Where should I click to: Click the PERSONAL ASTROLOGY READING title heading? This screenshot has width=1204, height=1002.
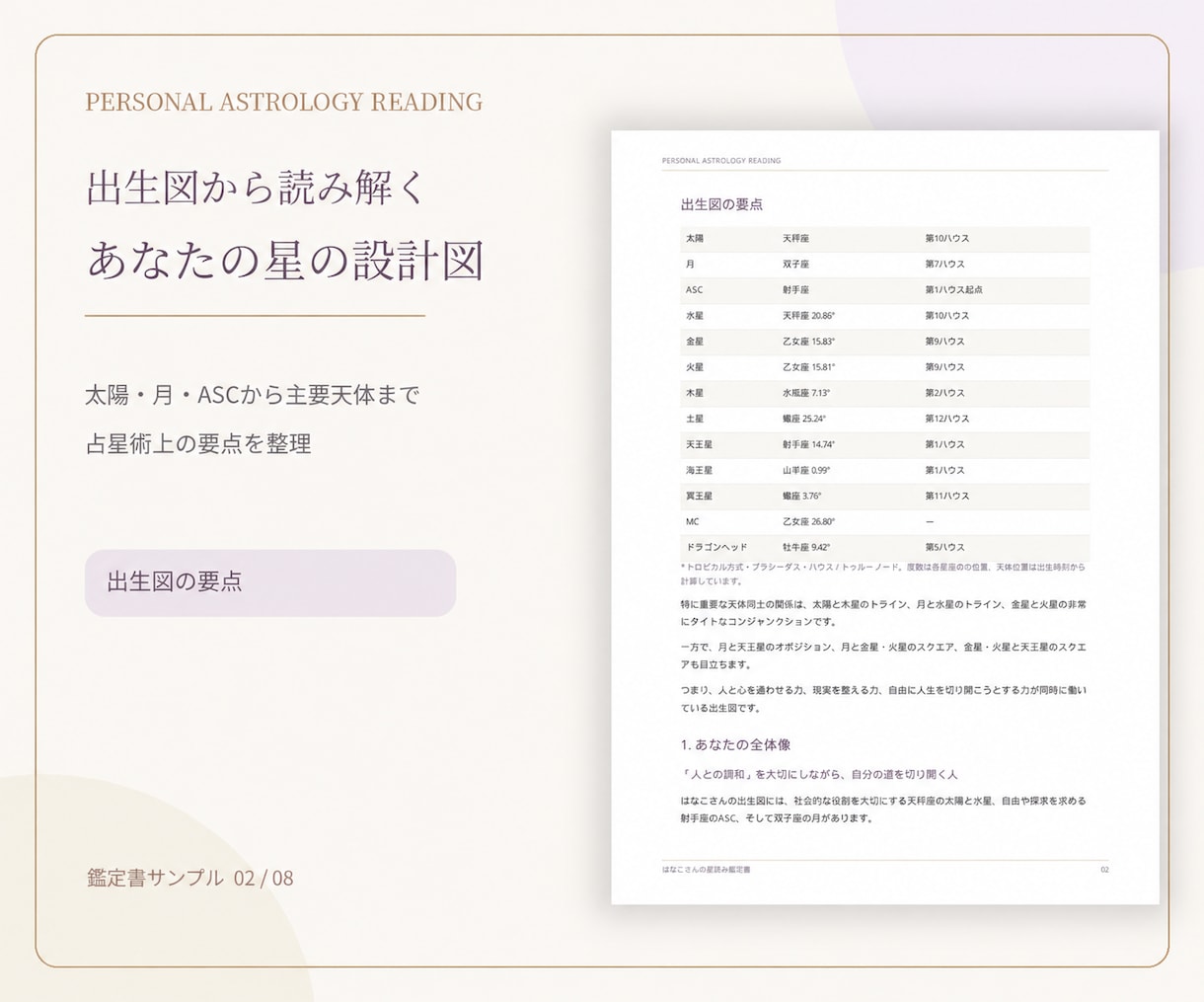pyautogui.click(x=284, y=102)
